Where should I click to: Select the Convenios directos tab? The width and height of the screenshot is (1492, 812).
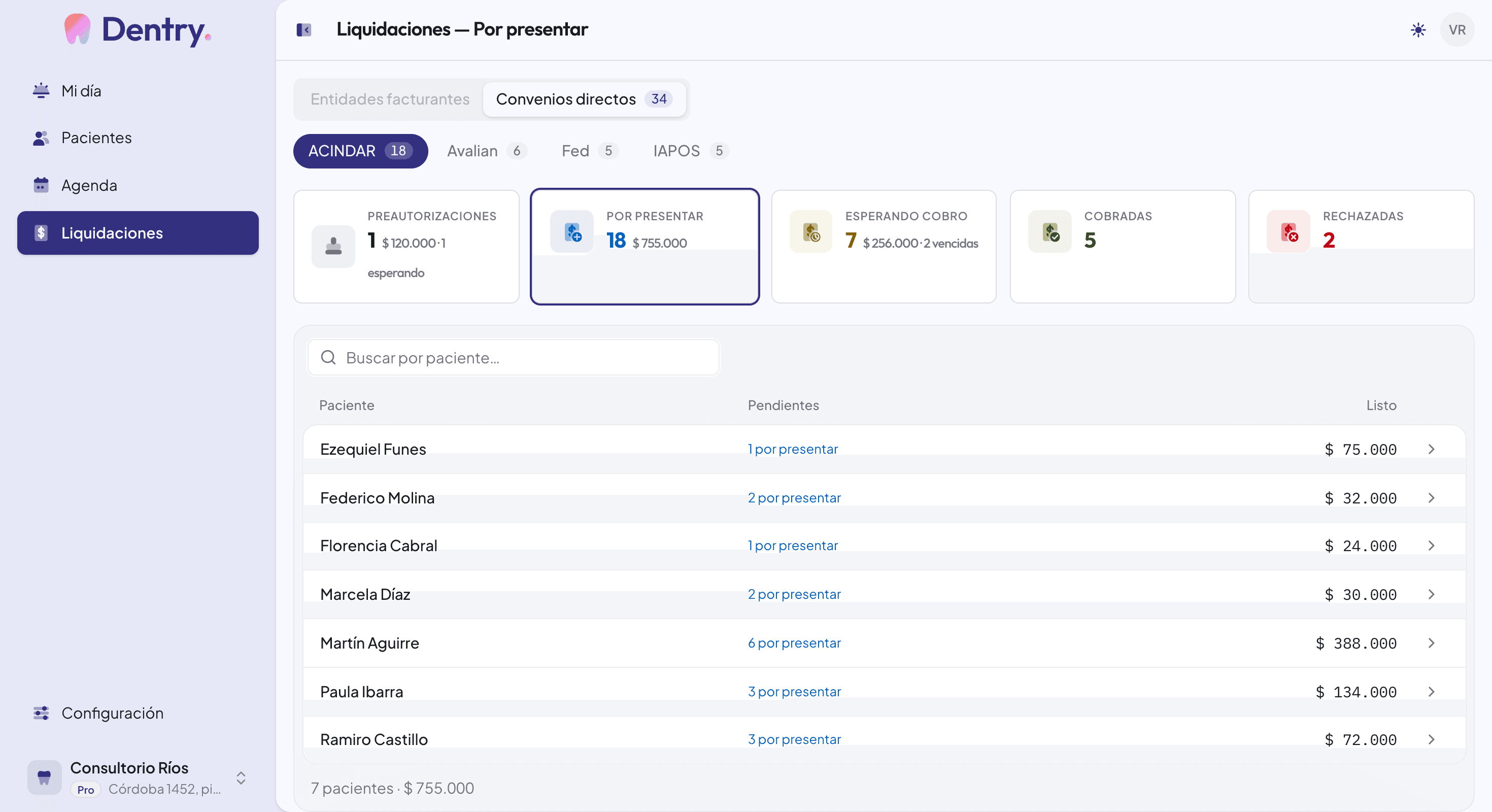point(584,99)
